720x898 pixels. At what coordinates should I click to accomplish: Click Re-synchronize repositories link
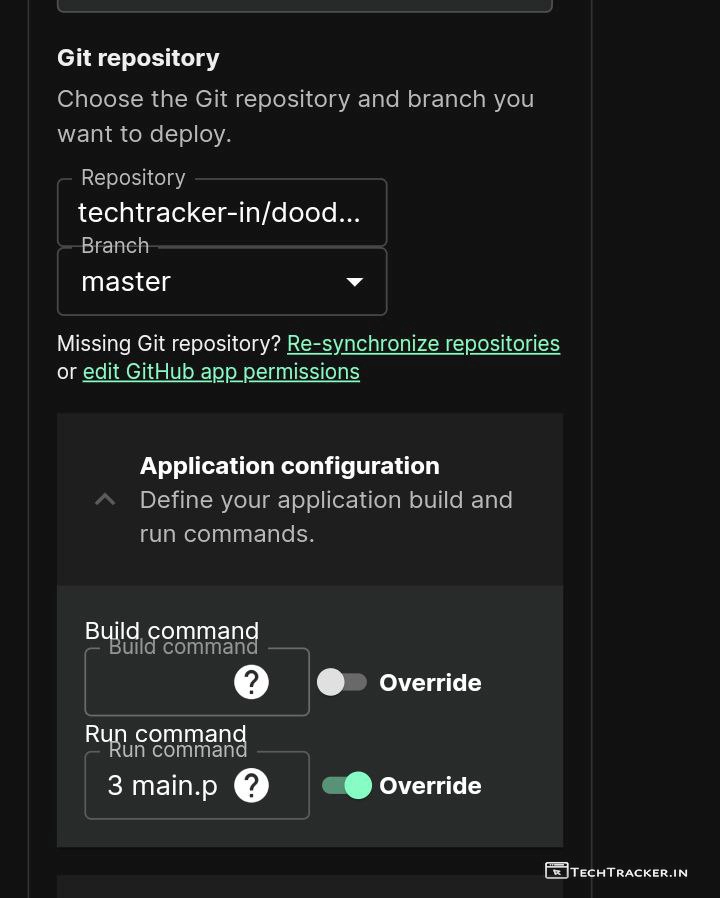(423, 344)
